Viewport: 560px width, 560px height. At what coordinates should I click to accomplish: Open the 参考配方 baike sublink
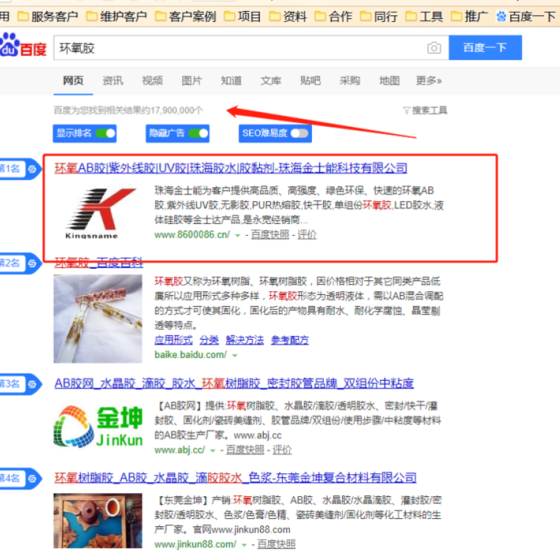[x=290, y=340]
